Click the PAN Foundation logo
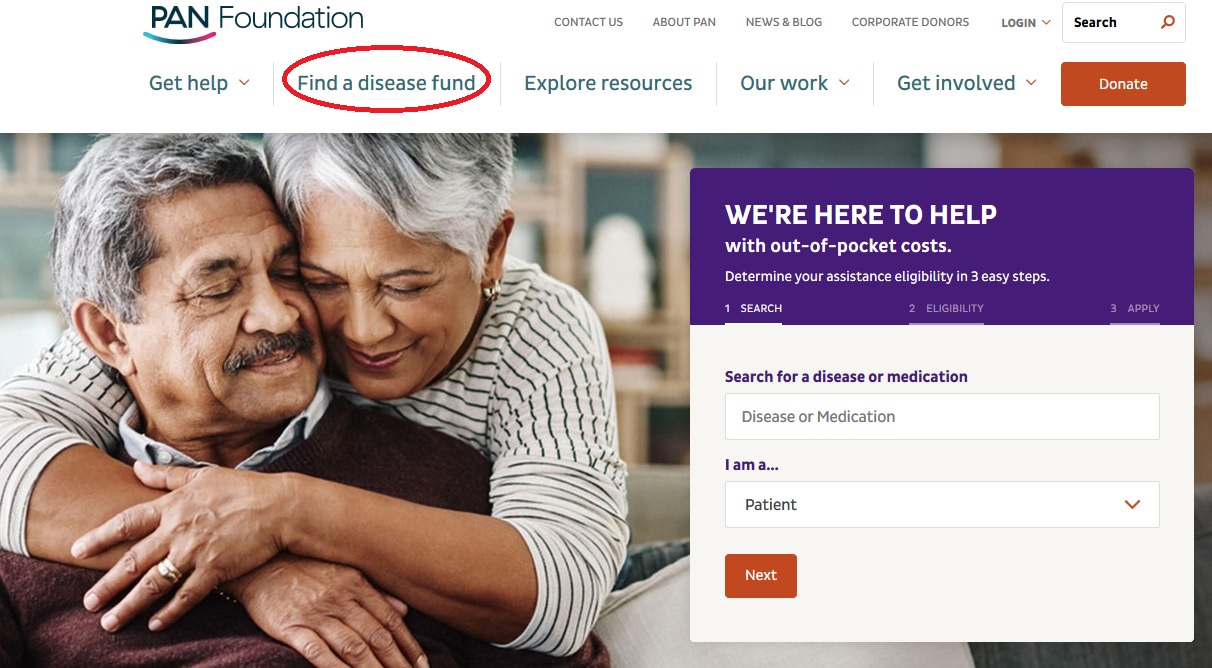Viewport: 1212px width, 668px height. [253, 22]
